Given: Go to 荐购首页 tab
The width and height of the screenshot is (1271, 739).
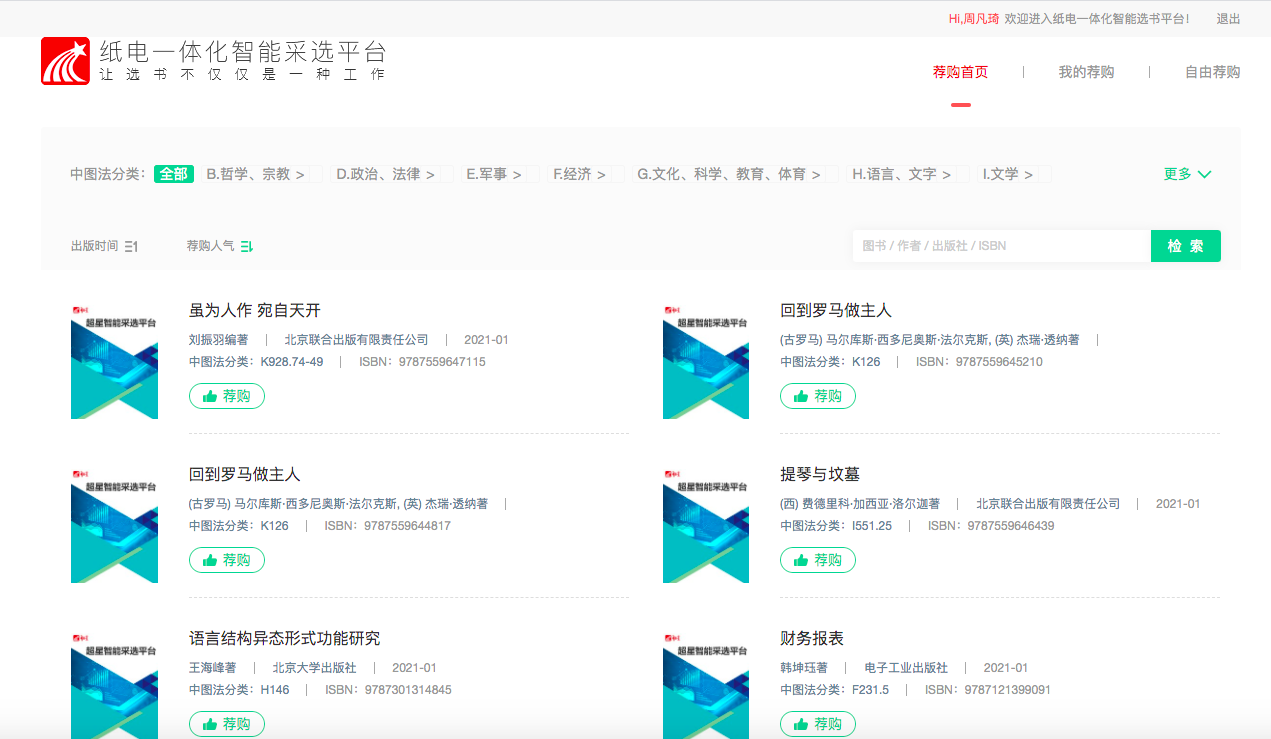Looking at the screenshot, I should pyautogui.click(x=960, y=72).
